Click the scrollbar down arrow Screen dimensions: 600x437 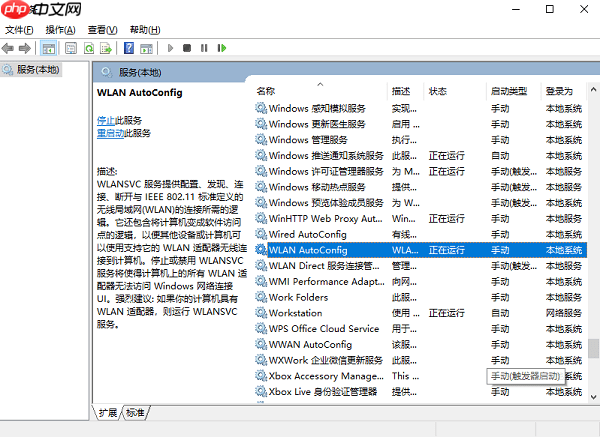pos(593,397)
